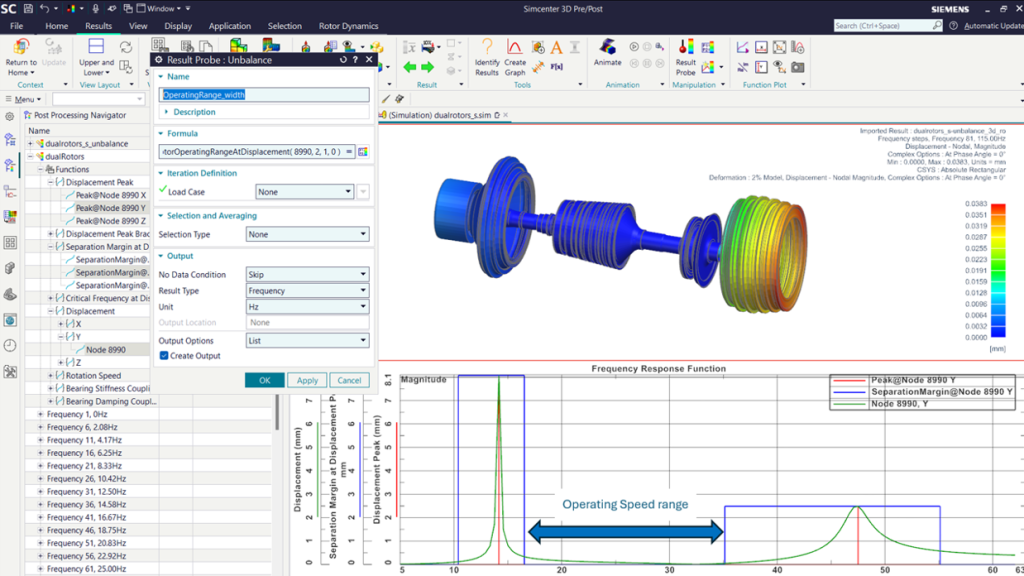
Task: Open the function picker beside the formula field
Action: click(x=363, y=152)
